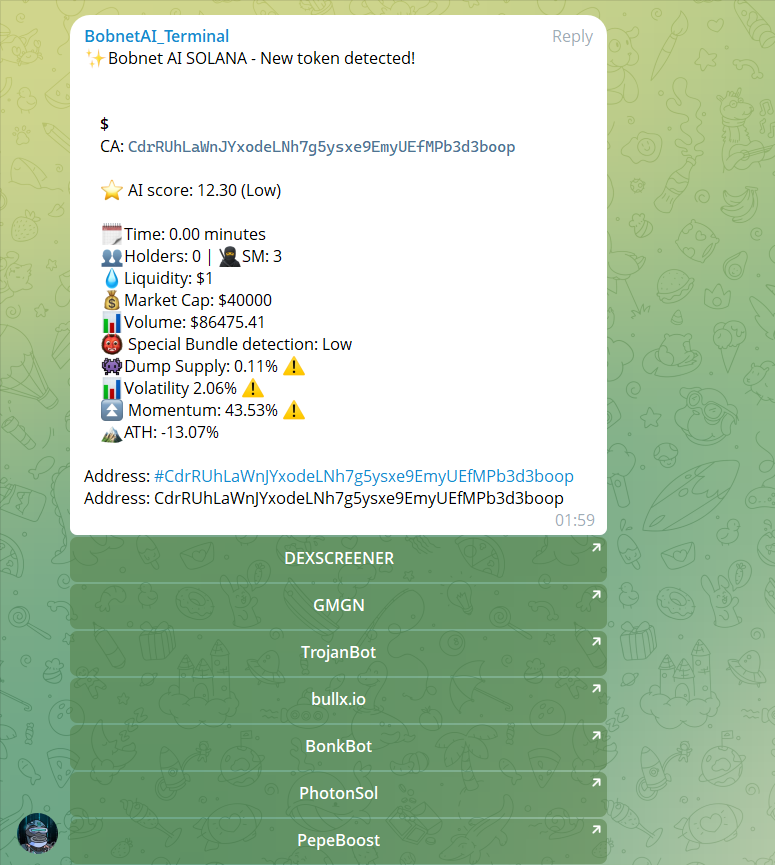Click the 'Holders: 0' text
775x865 pixels.
163,257
